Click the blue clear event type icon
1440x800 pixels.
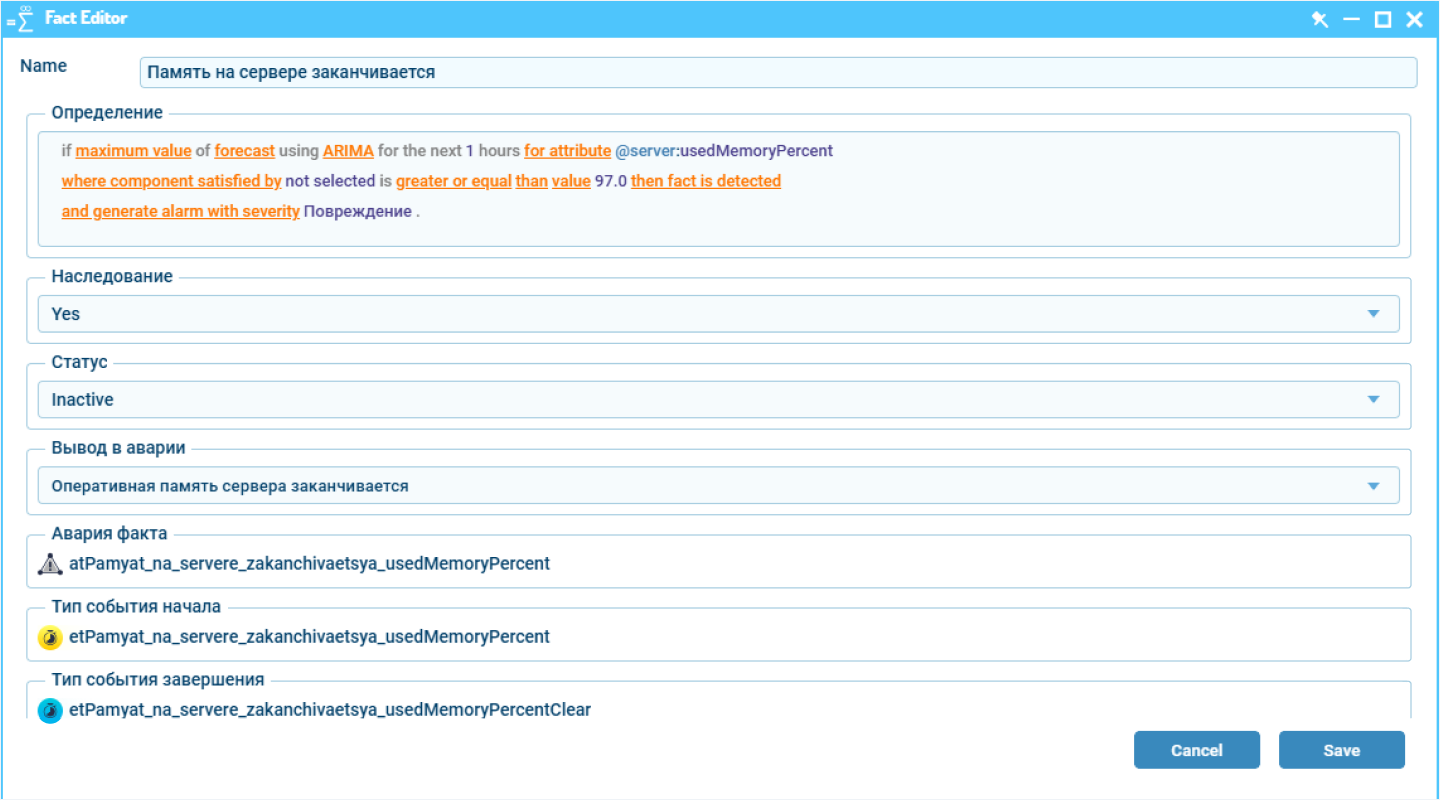coord(50,711)
